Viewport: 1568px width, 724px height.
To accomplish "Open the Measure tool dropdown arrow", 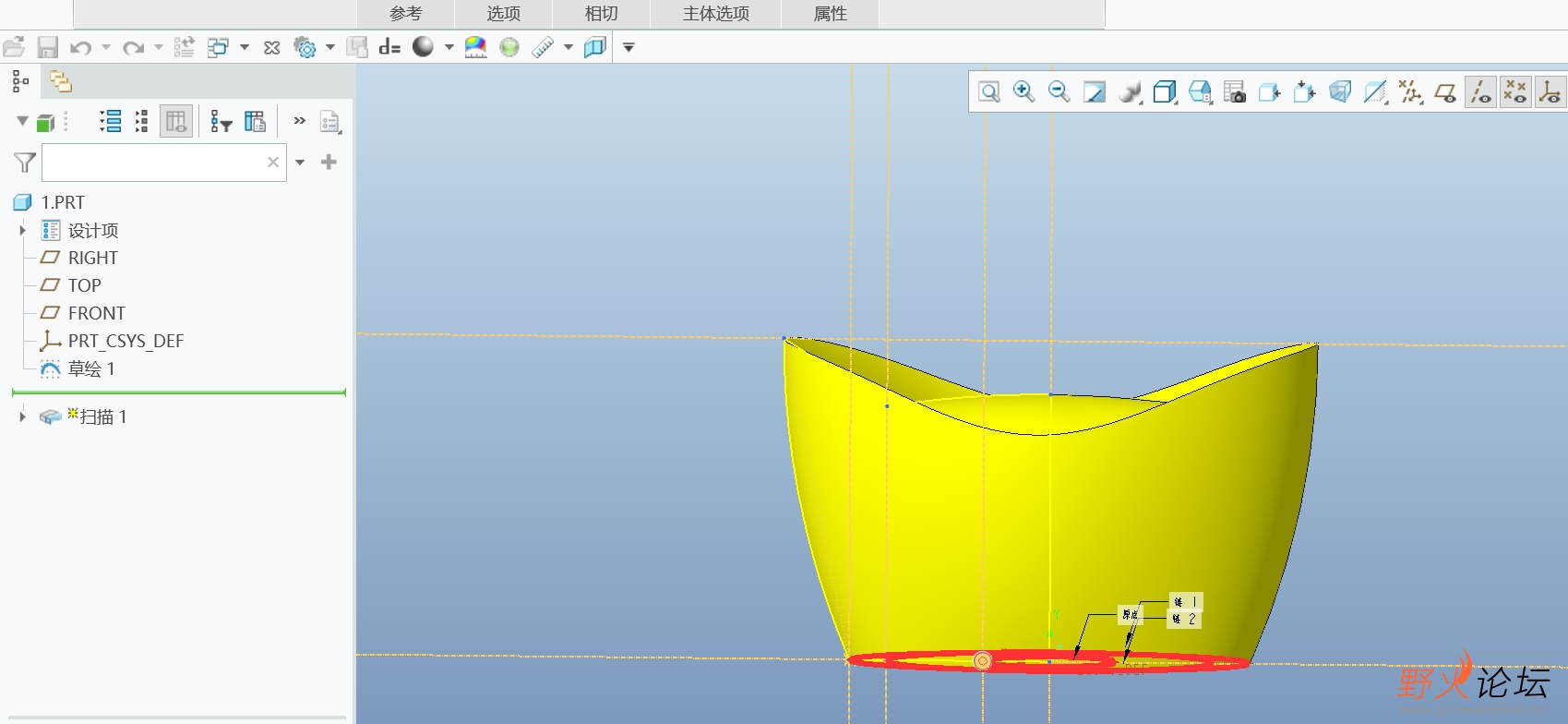I will (569, 47).
